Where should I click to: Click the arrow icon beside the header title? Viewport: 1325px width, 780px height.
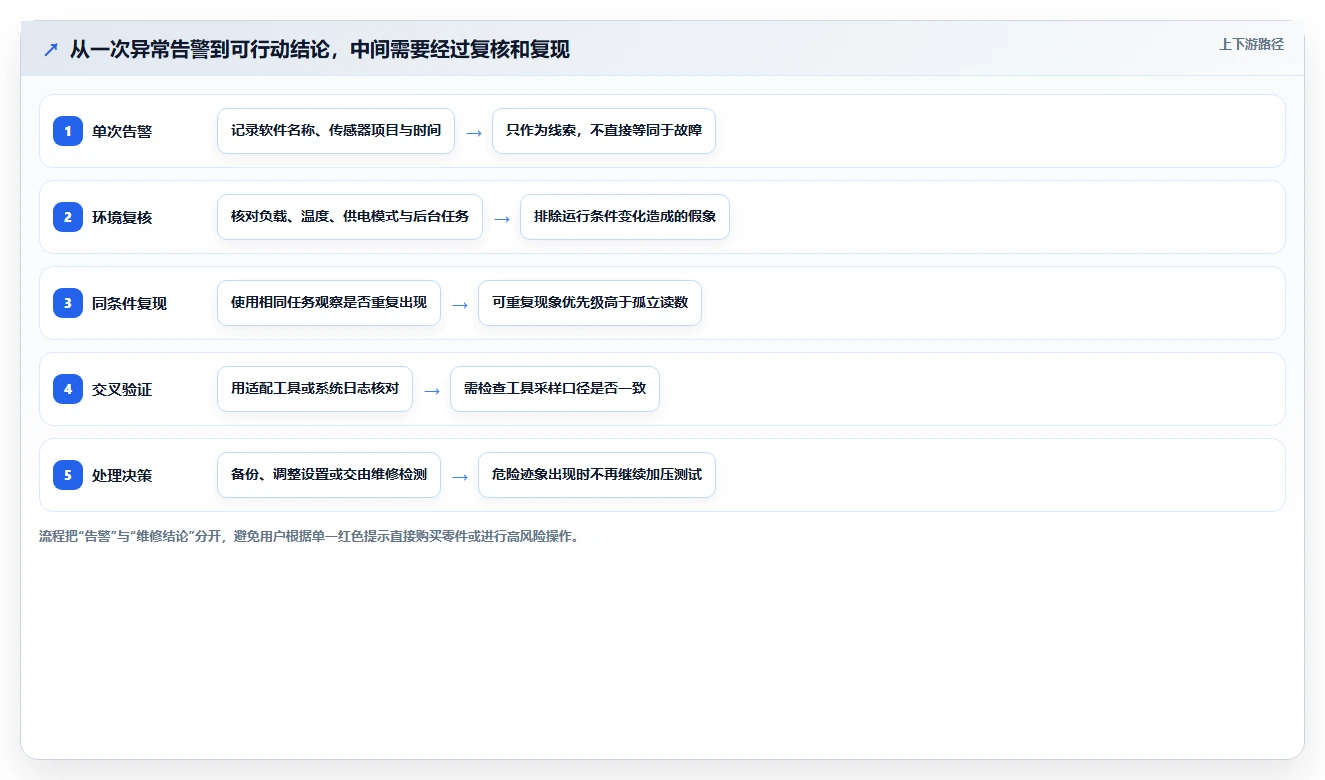pos(51,49)
